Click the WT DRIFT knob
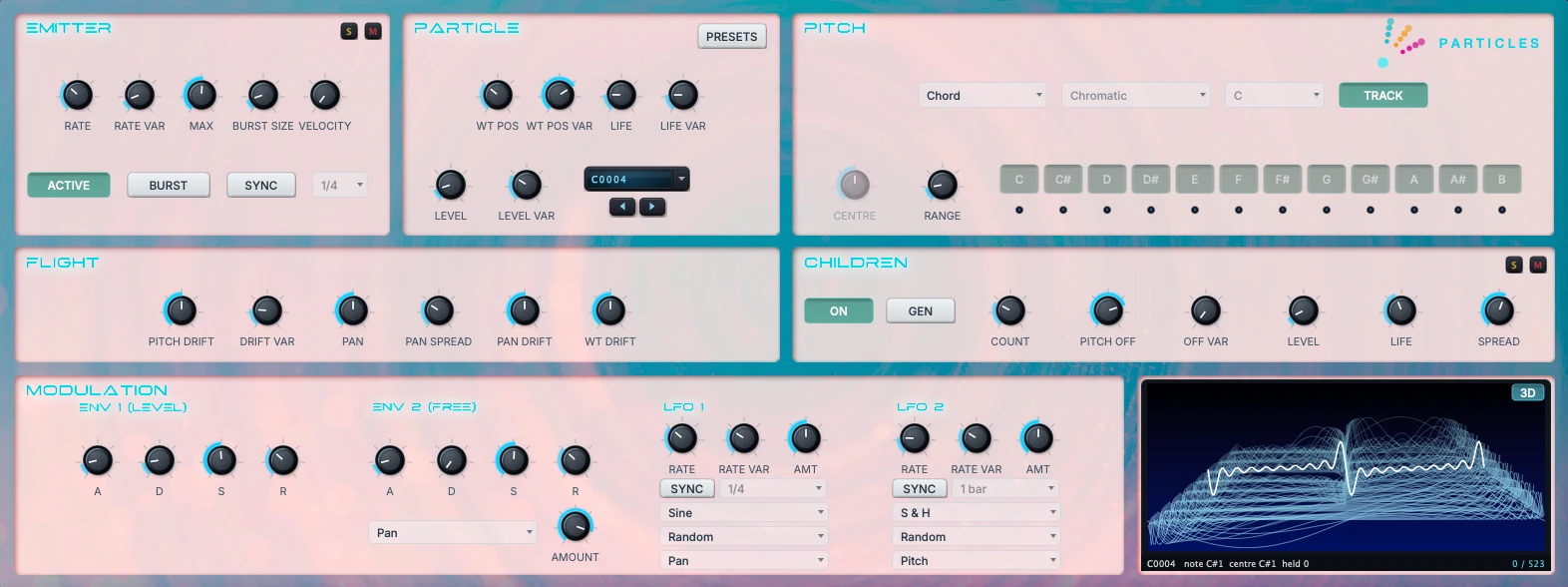 [x=610, y=310]
